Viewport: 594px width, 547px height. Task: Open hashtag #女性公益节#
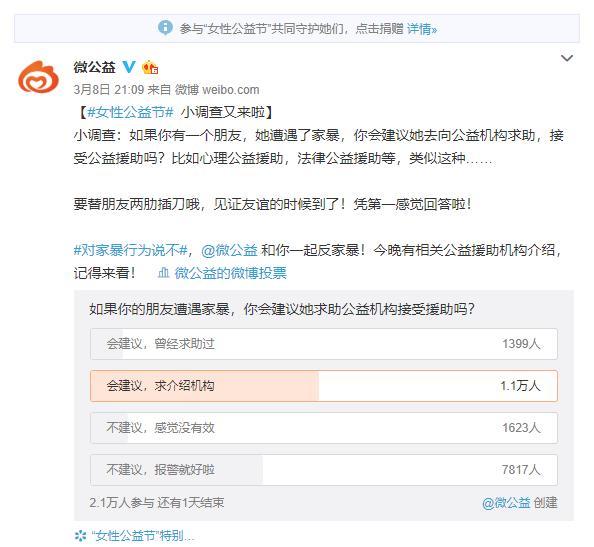click(x=130, y=112)
